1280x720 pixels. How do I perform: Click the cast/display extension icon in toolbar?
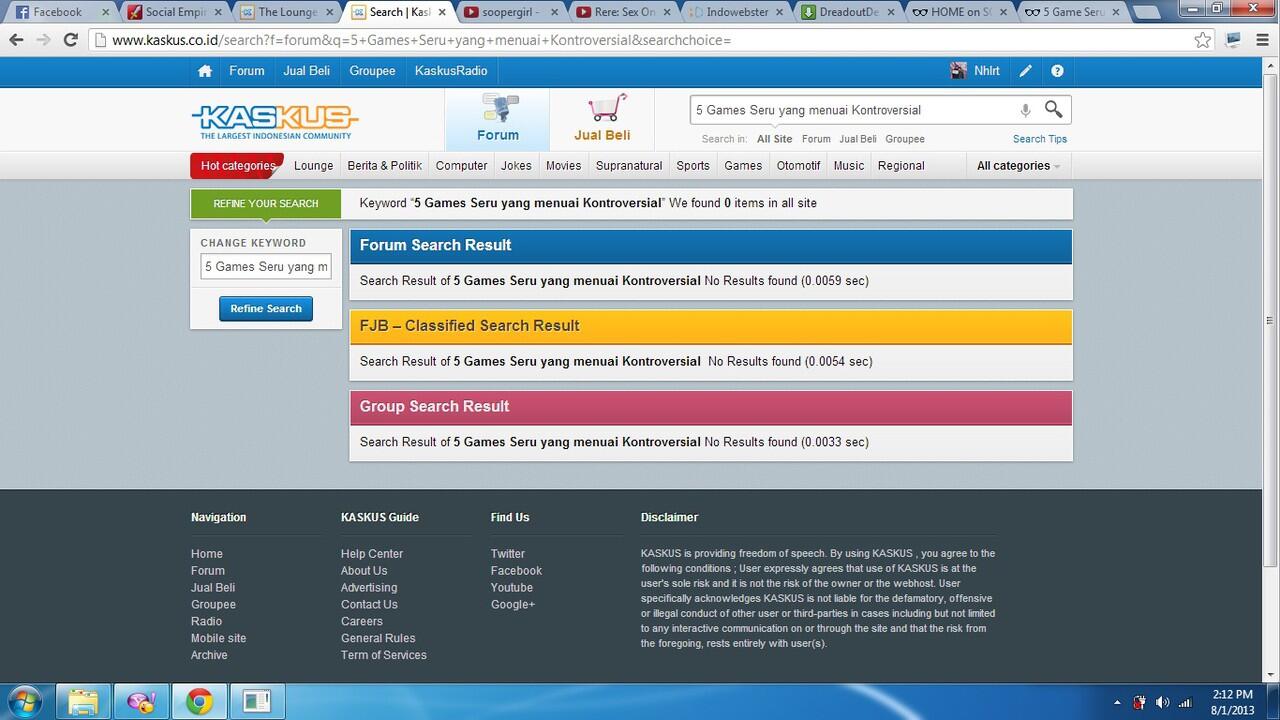(1234, 40)
